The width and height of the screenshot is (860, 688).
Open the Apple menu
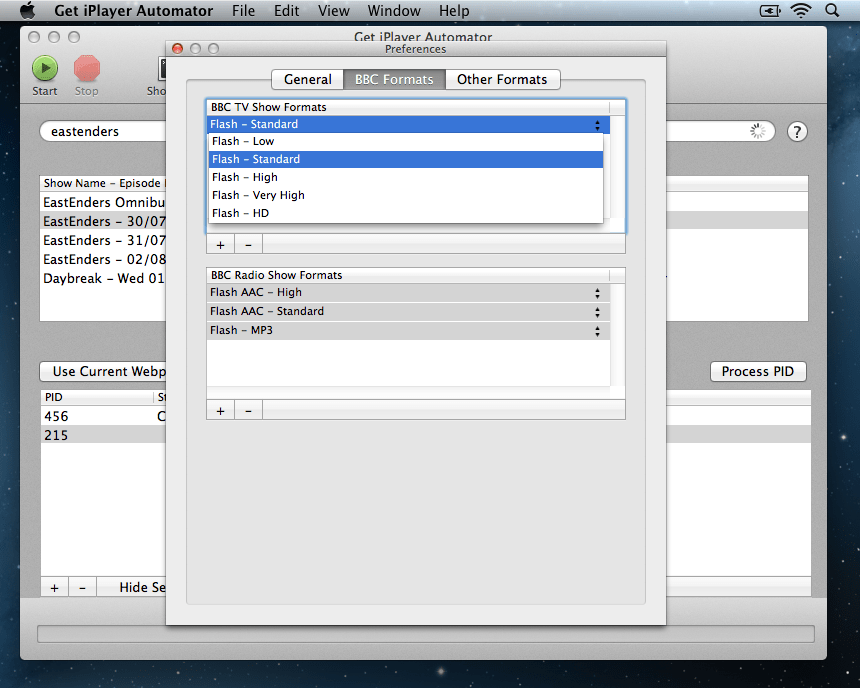pyautogui.click(x=27, y=10)
